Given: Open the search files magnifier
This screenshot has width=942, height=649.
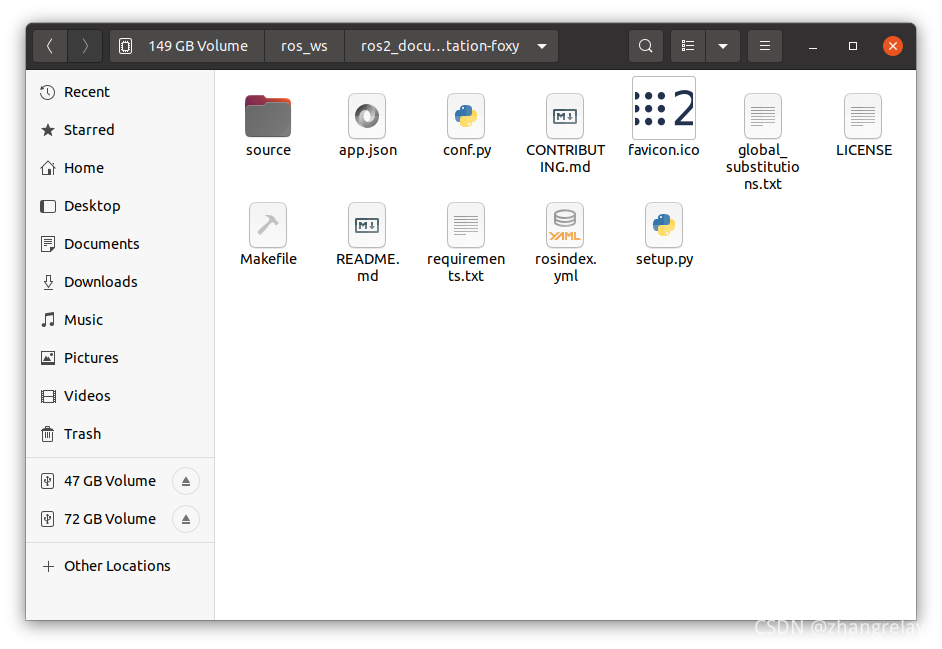Looking at the screenshot, I should [x=645, y=46].
